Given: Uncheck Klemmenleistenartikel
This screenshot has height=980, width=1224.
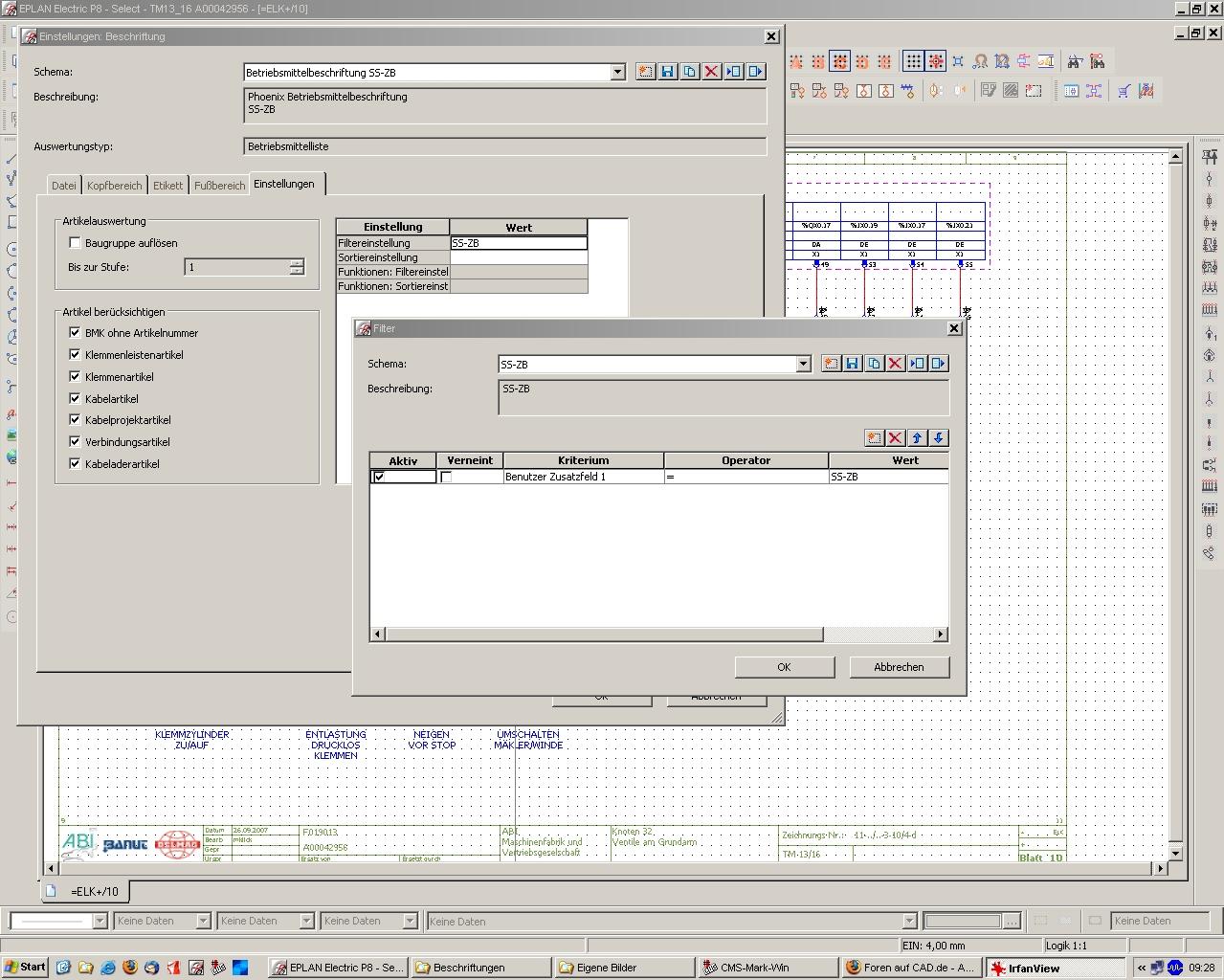Looking at the screenshot, I should (76, 355).
